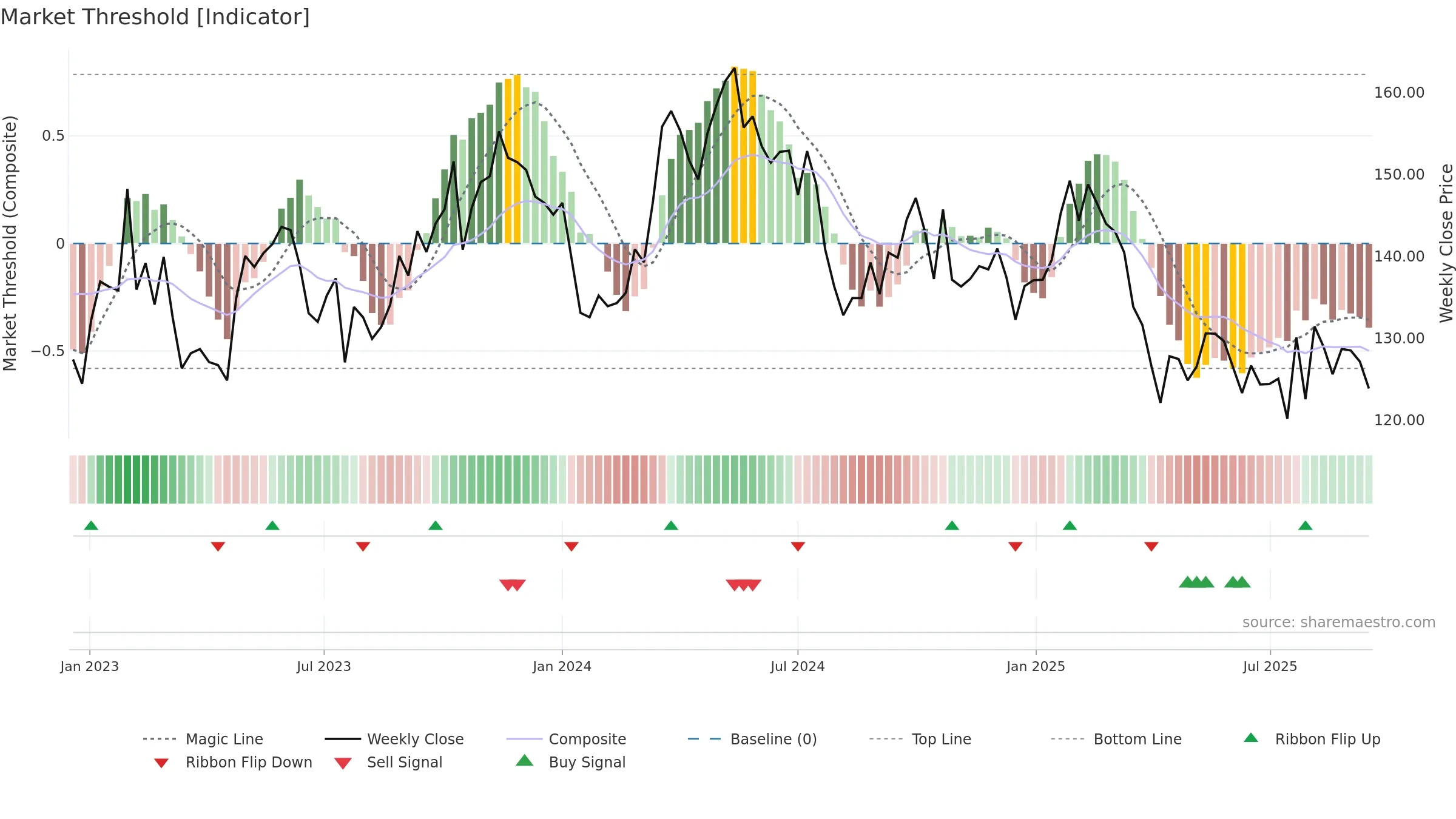Click the Jul 2025 axis label
This screenshot has width=1456, height=819.
click(x=1270, y=666)
